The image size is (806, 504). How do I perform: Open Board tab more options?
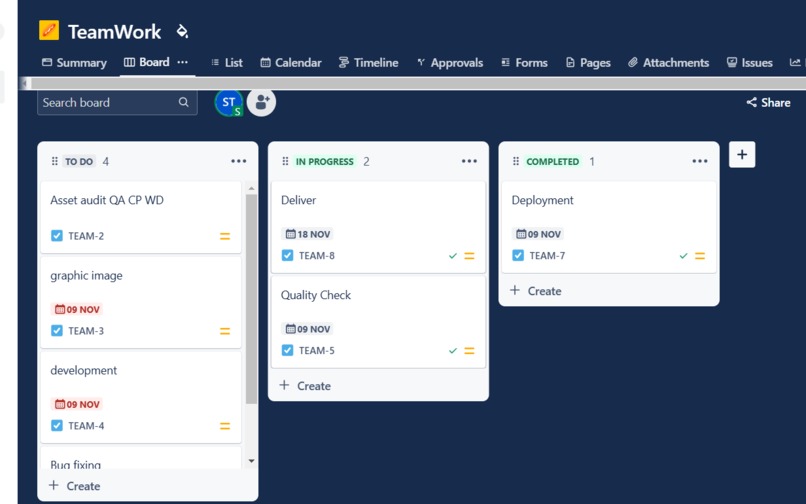point(182,62)
